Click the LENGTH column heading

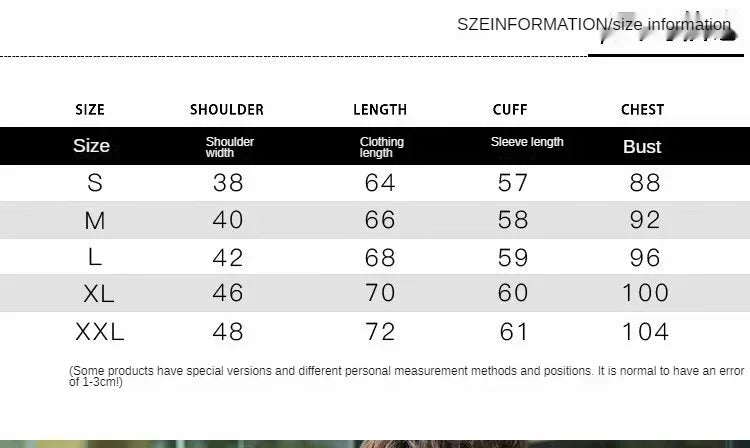(x=380, y=109)
